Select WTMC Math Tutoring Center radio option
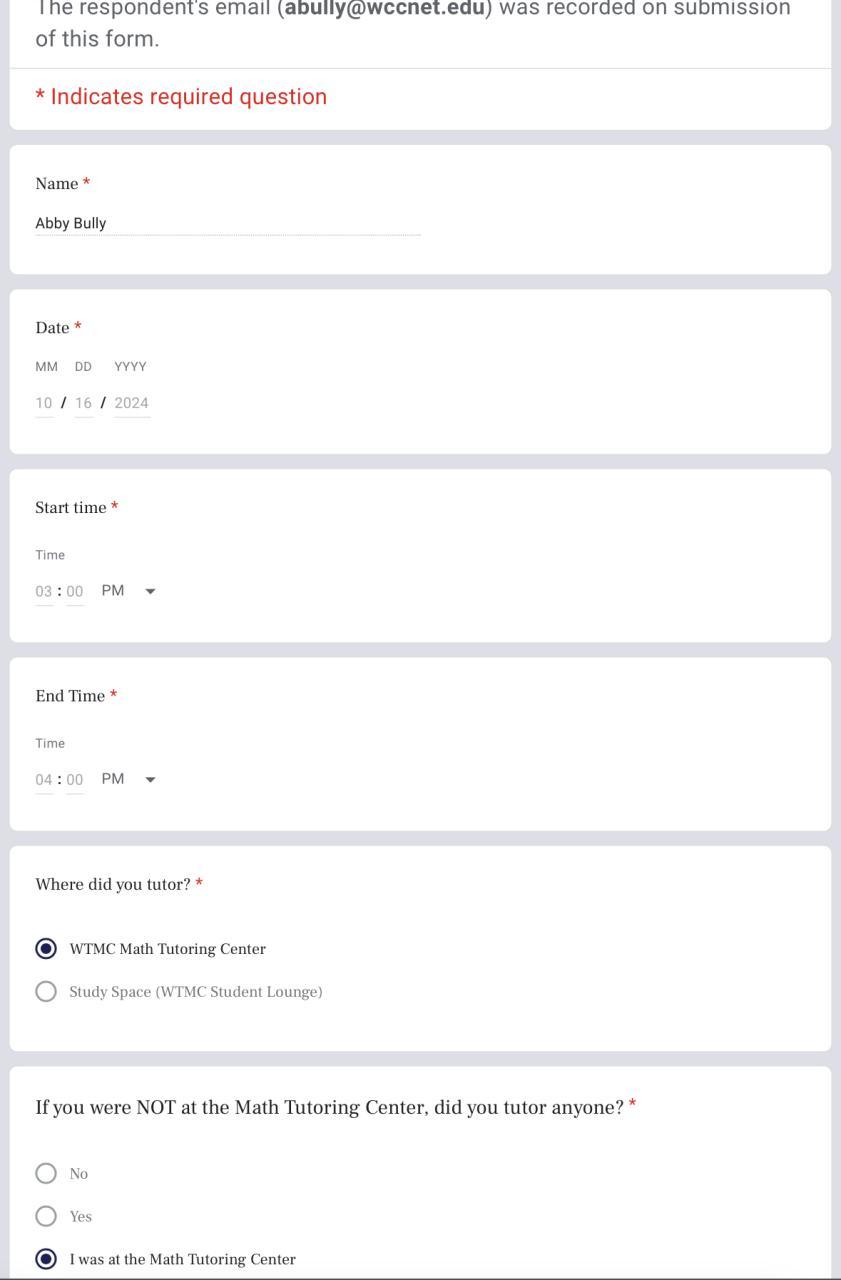 (x=46, y=949)
